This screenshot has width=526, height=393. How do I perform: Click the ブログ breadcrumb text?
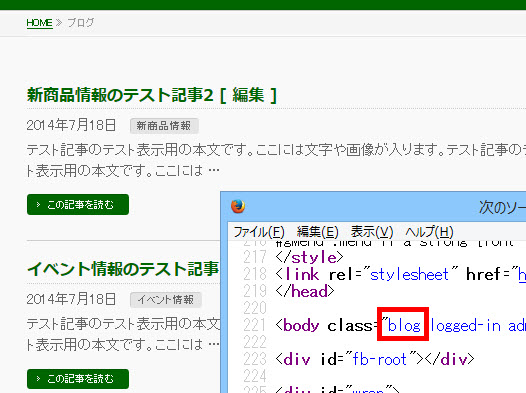[81, 23]
